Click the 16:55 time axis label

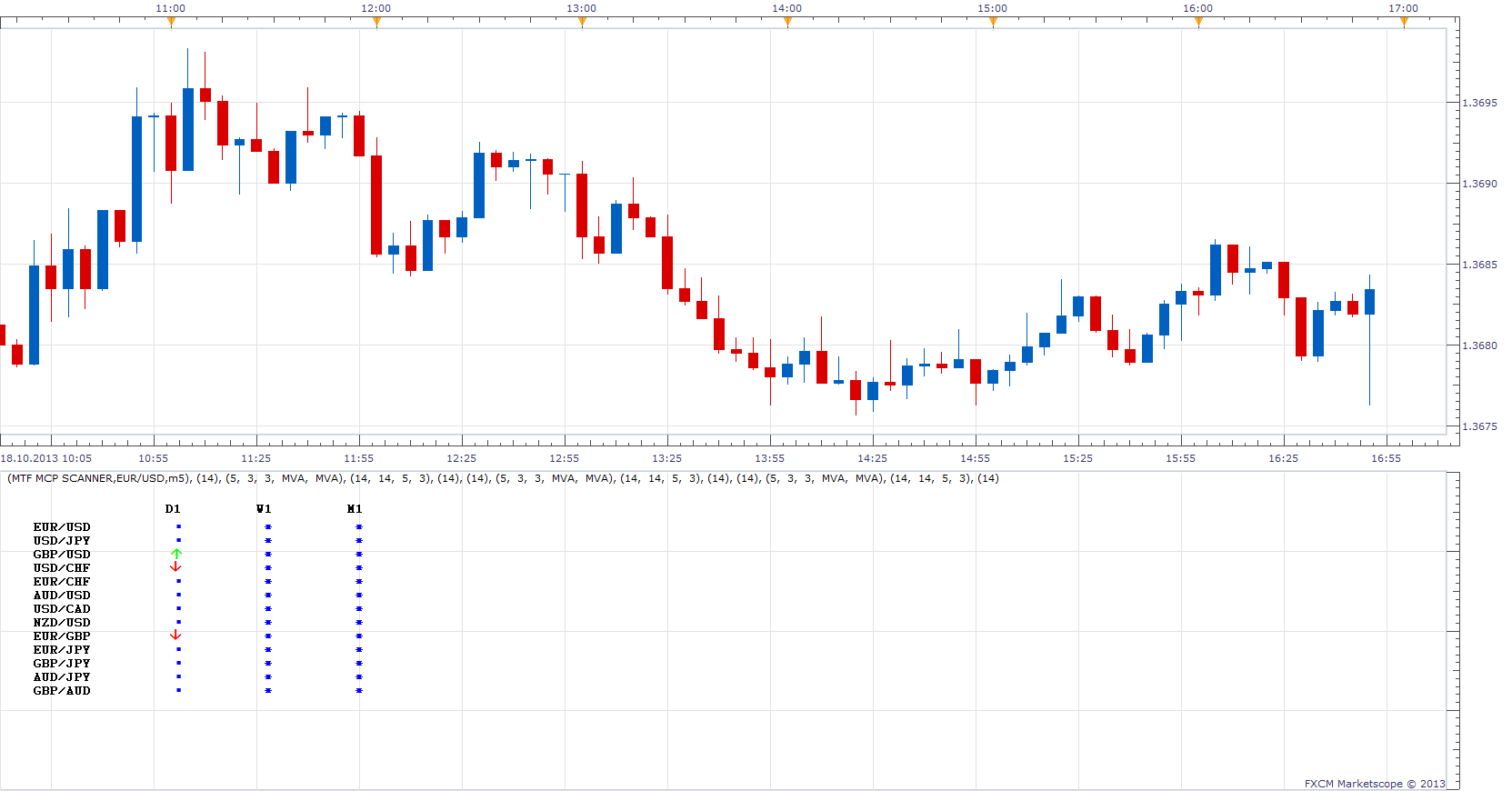pyautogui.click(x=1387, y=458)
